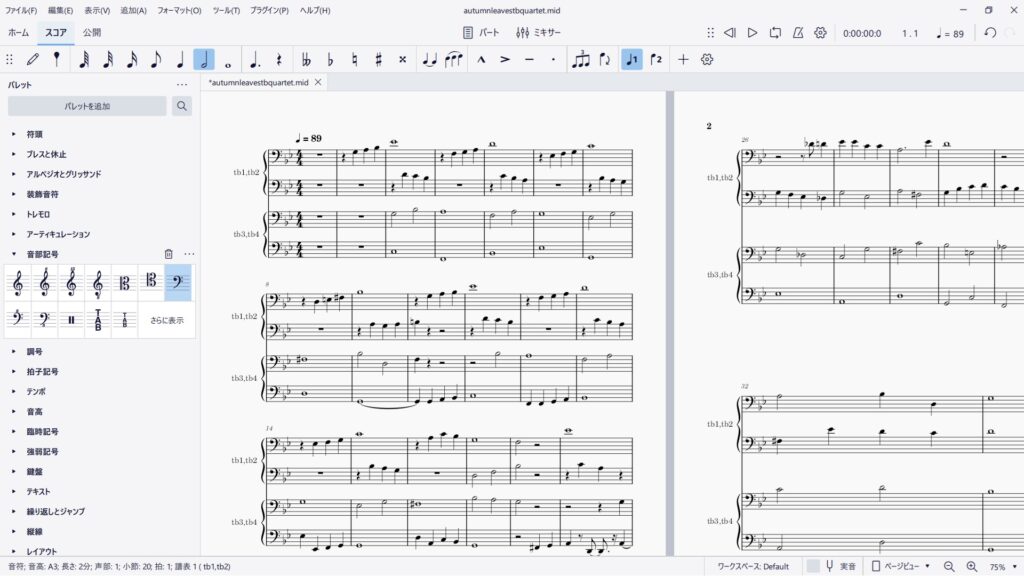Choose the bass clef in the palette
Image resolution: width=1024 pixels, height=576 pixels.
178,283
